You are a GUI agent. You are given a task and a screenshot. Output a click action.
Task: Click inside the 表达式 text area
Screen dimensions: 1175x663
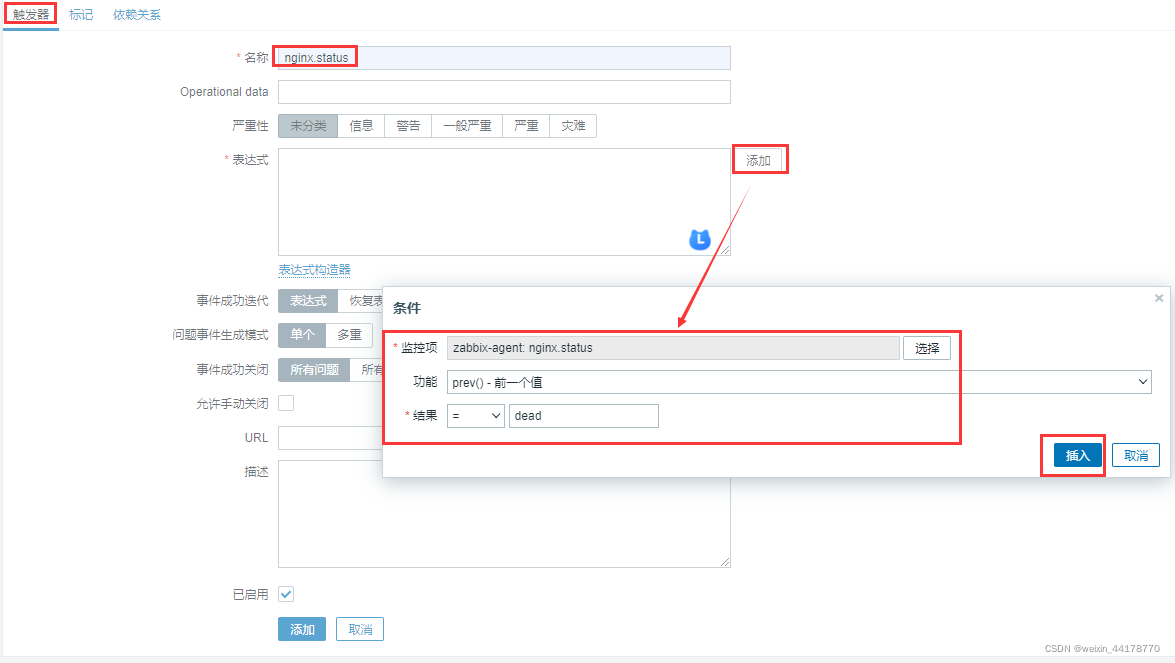tap(504, 202)
